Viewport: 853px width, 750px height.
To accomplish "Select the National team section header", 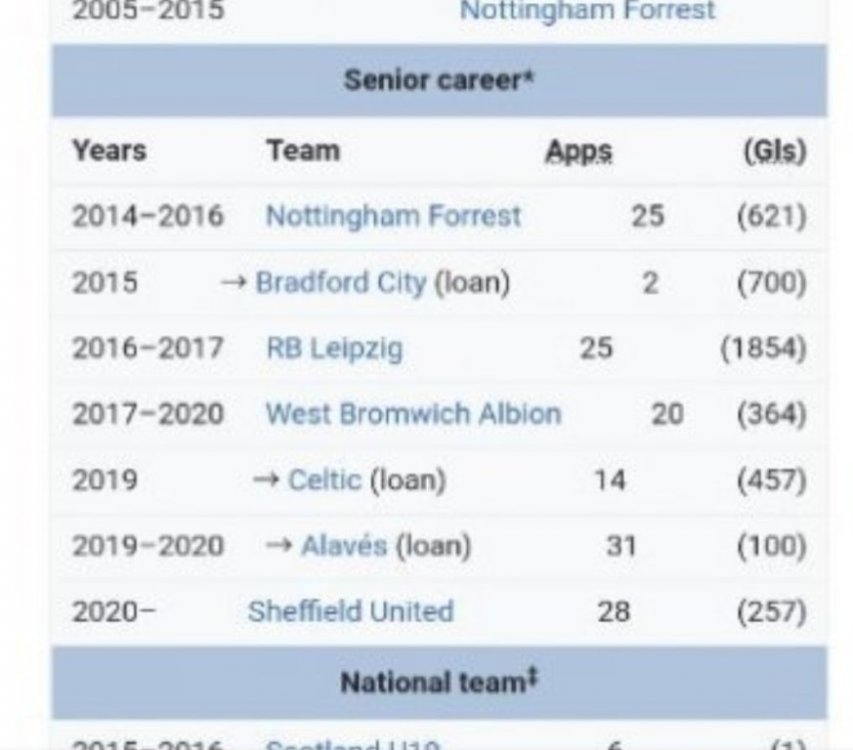I will (x=438, y=683).
